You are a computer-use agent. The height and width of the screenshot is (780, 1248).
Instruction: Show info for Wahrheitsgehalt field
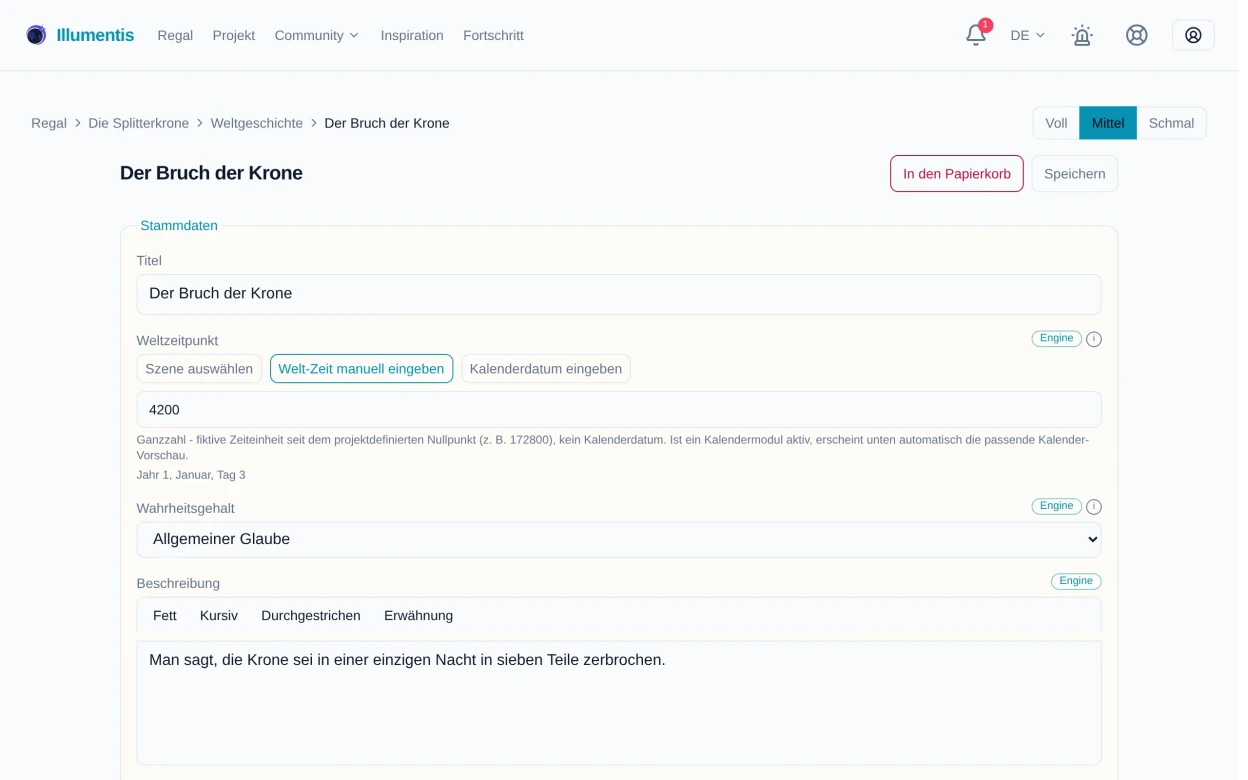coord(1094,507)
